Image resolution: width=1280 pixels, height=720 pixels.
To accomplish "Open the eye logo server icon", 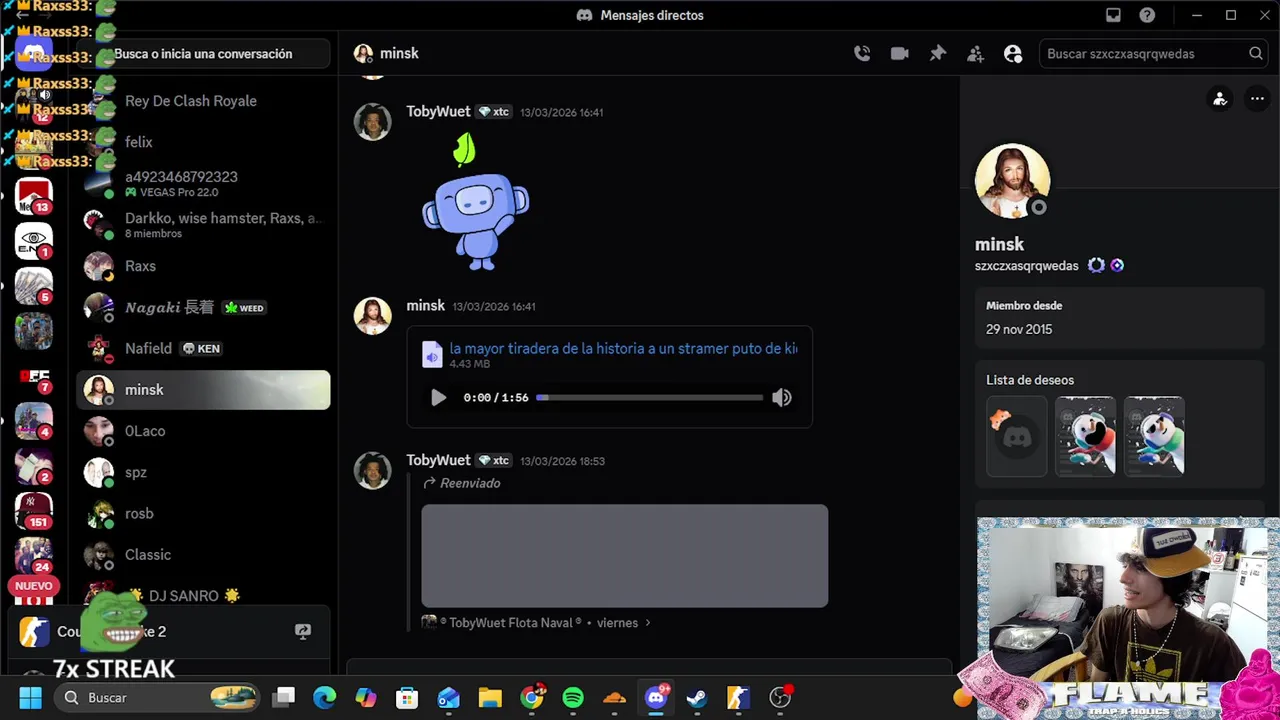I will pyautogui.click(x=33, y=240).
